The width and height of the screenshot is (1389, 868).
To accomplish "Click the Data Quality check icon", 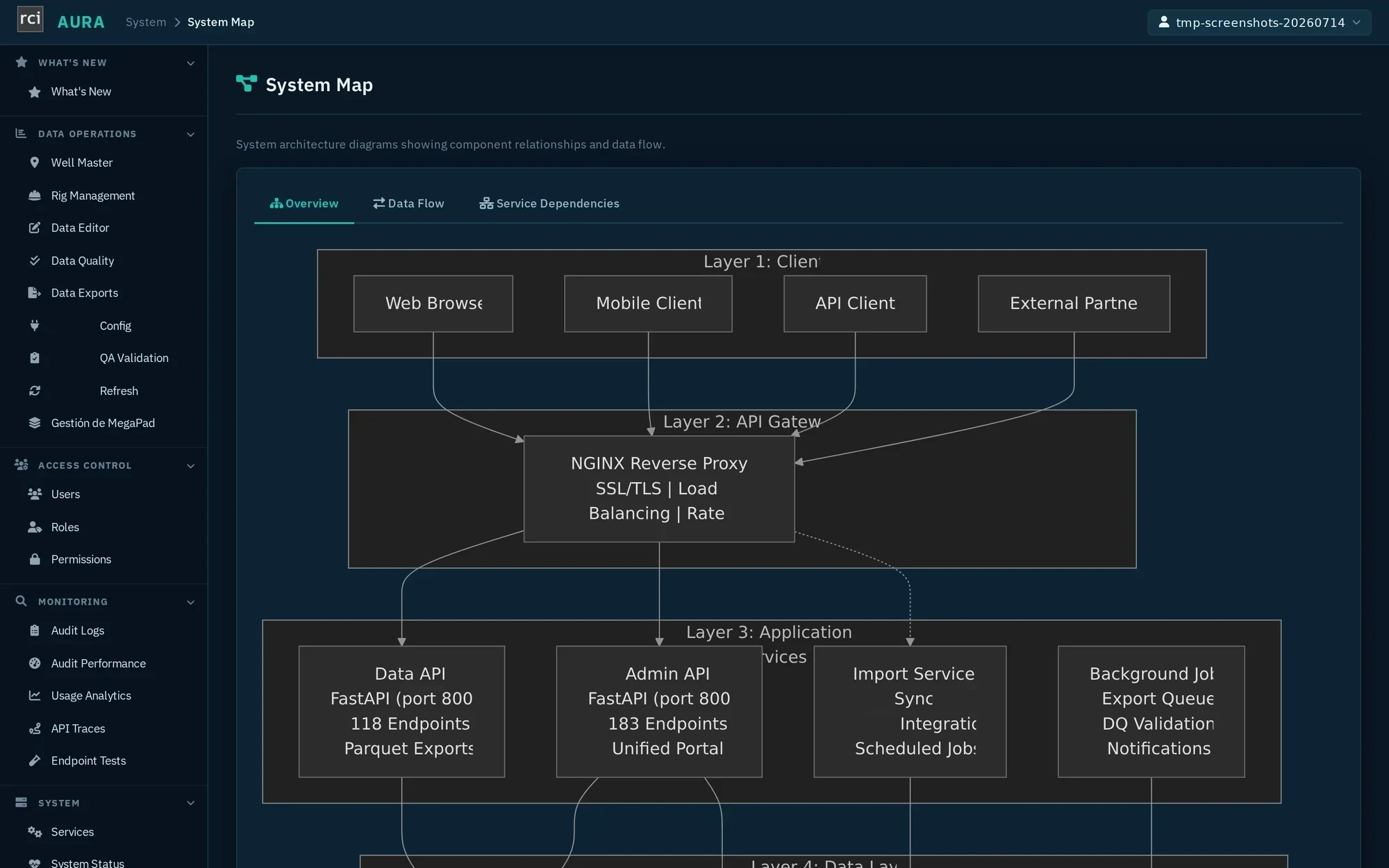I will coord(35,260).
